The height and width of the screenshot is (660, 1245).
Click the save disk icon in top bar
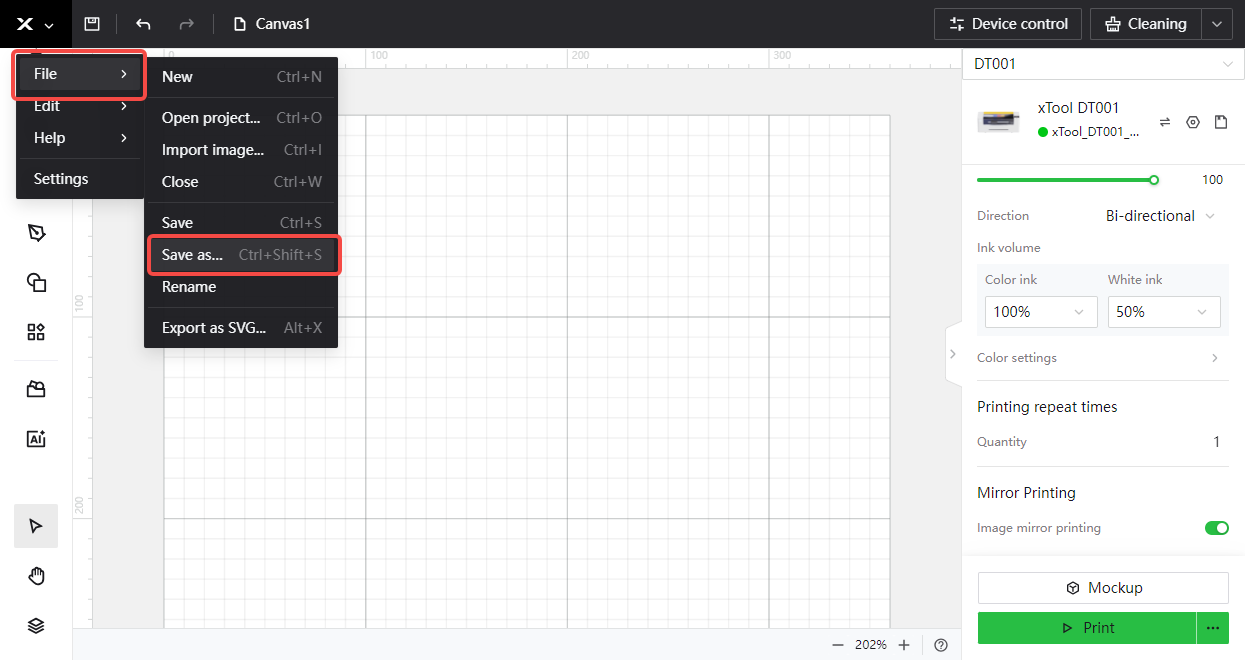click(x=92, y=23)
